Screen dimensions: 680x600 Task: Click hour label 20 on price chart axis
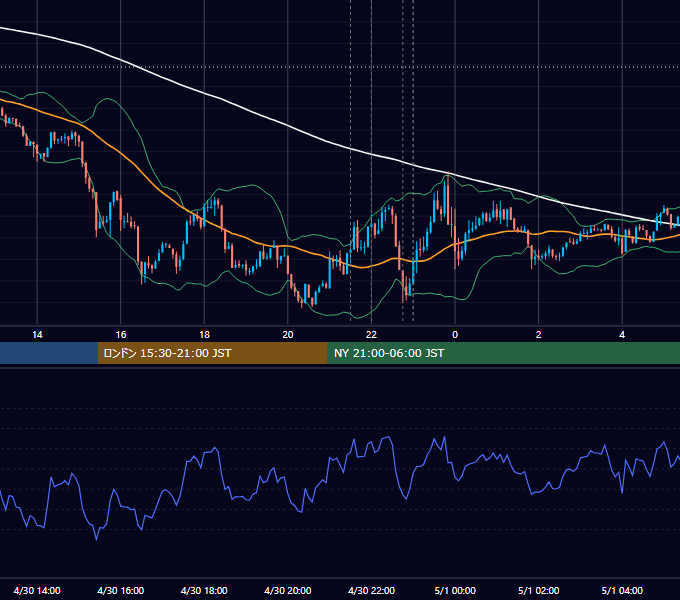point(288,335)
